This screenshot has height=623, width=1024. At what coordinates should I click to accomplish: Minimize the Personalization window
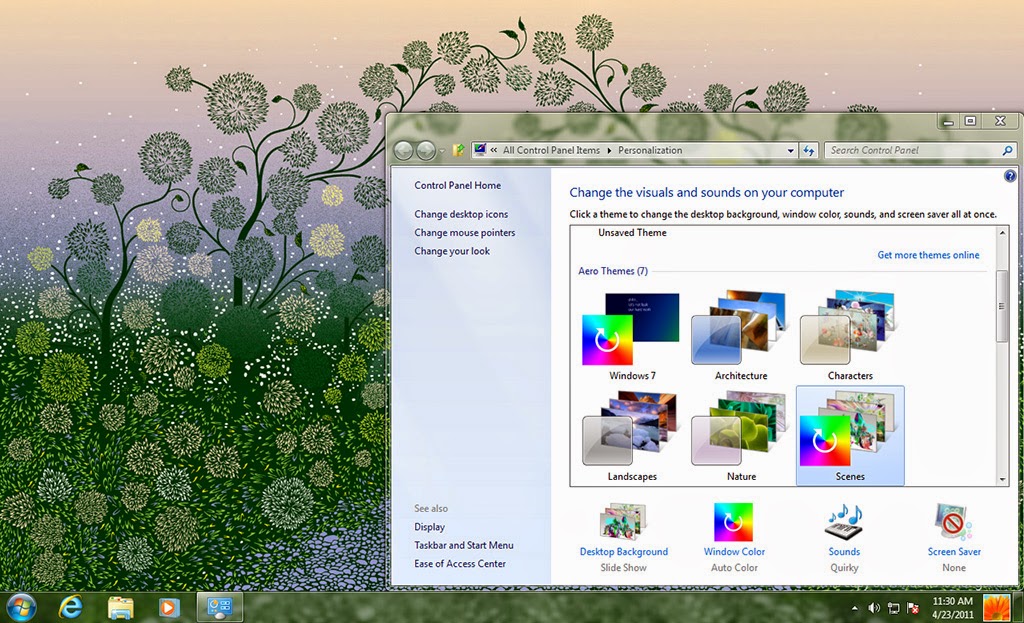[948, 121]
